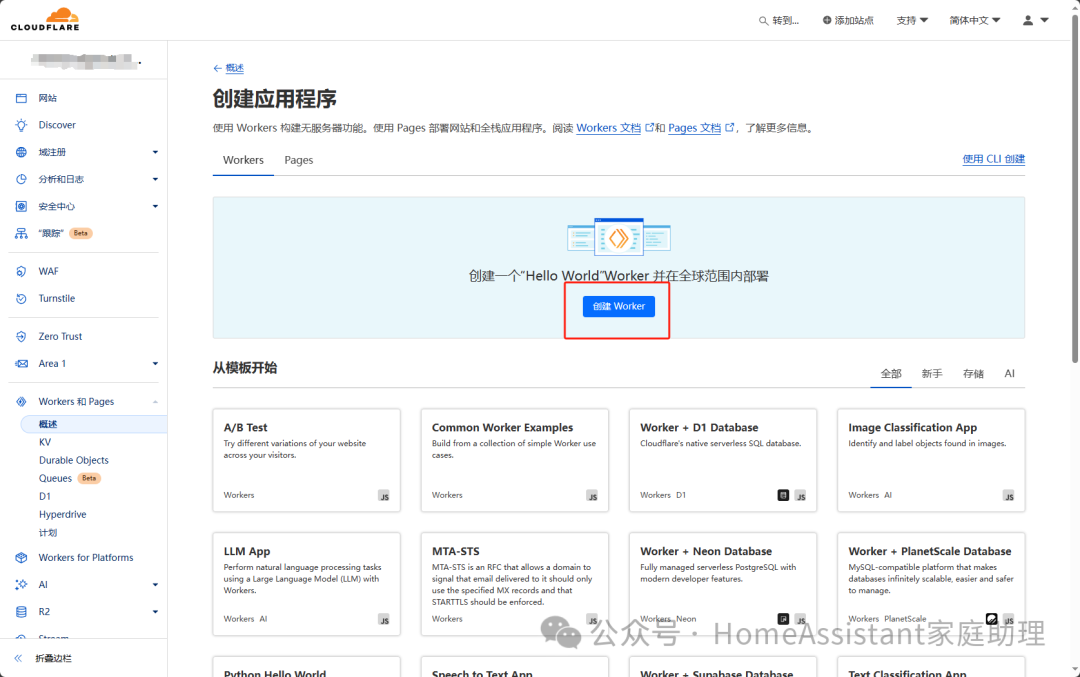Open the Pages 文档 link
This screenshot has height=677, width=1080.
[694, 127]
